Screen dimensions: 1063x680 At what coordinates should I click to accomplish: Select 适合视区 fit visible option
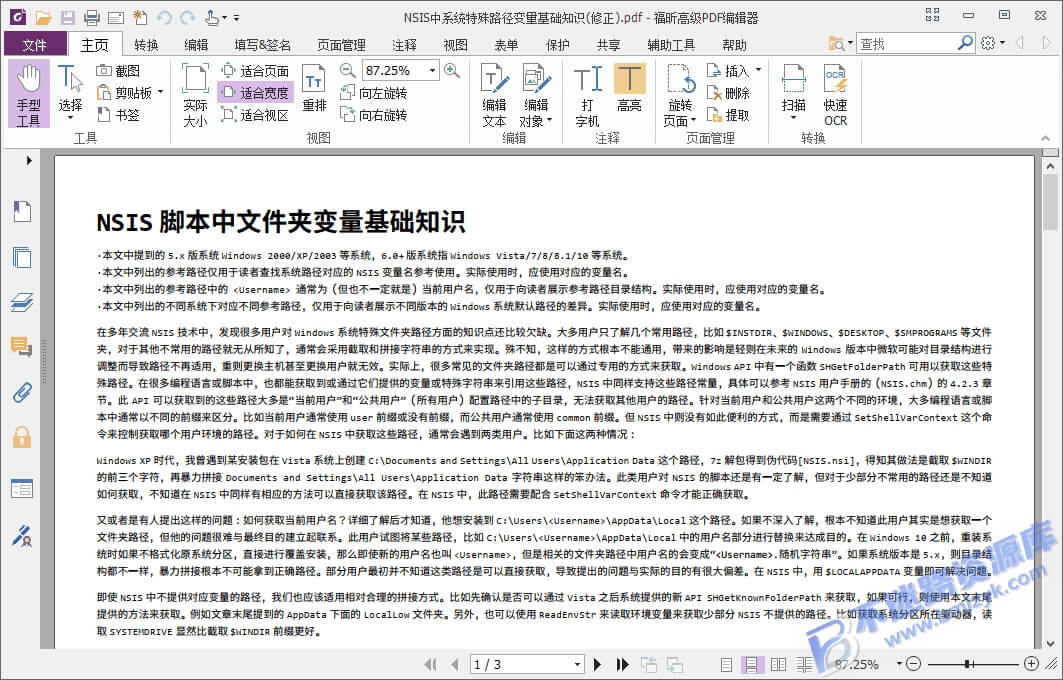pyautogui.click(x=256, y=115)
